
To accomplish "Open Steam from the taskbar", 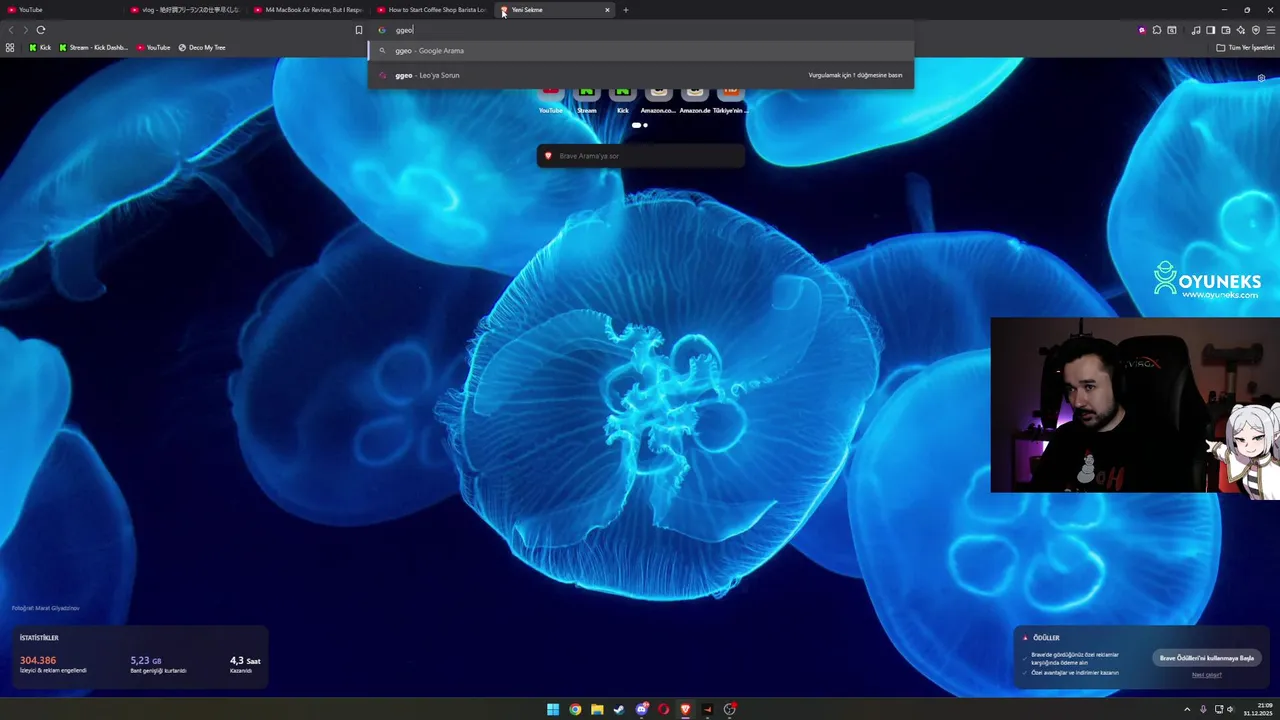I will click(x=619, y=710).
